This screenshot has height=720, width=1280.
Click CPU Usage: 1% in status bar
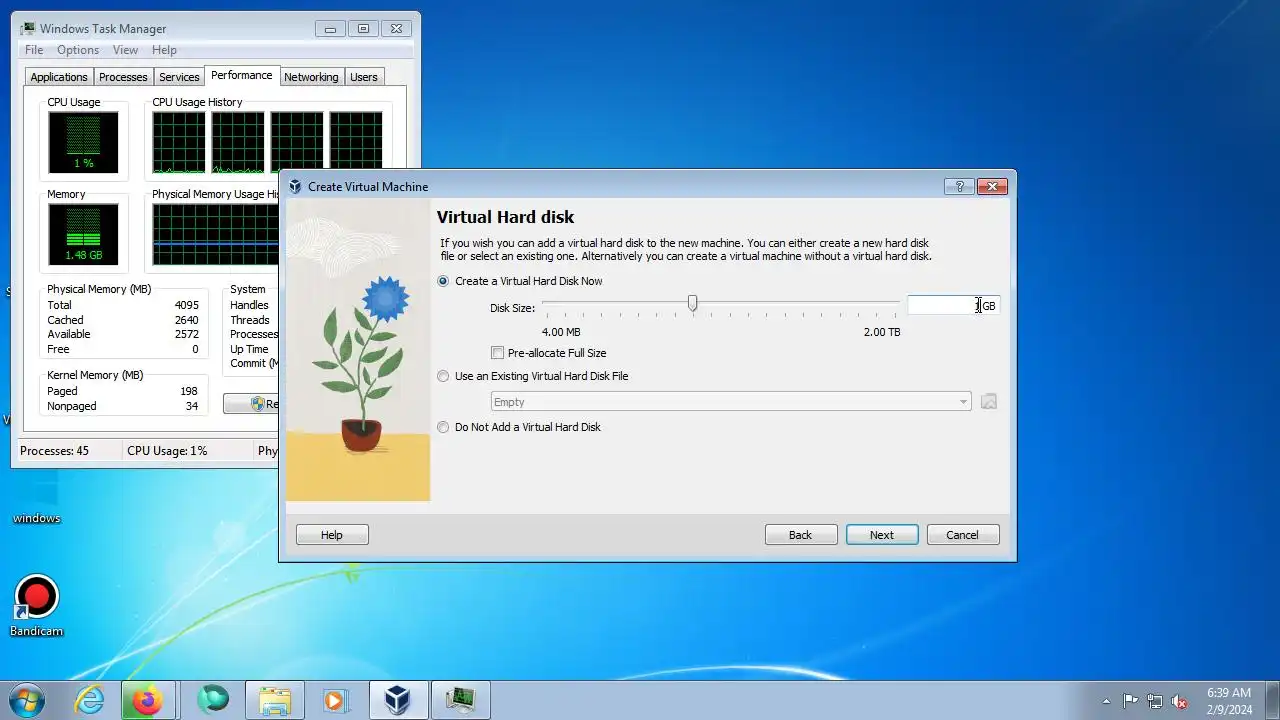click(x=167, y=451)
